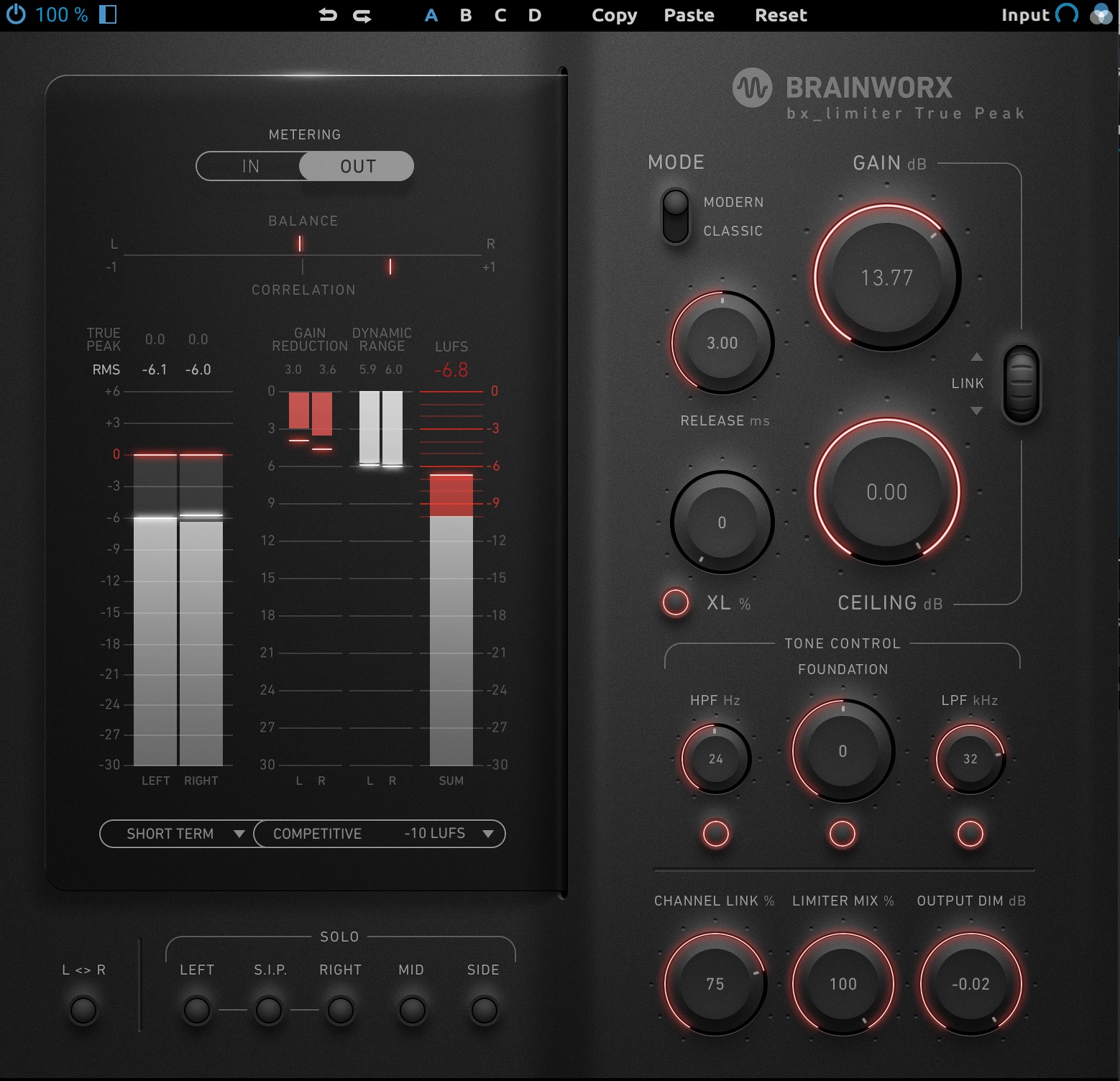Screen dimensions: 1120x1081
Task: Redo the last change
Action: (362, 15)
